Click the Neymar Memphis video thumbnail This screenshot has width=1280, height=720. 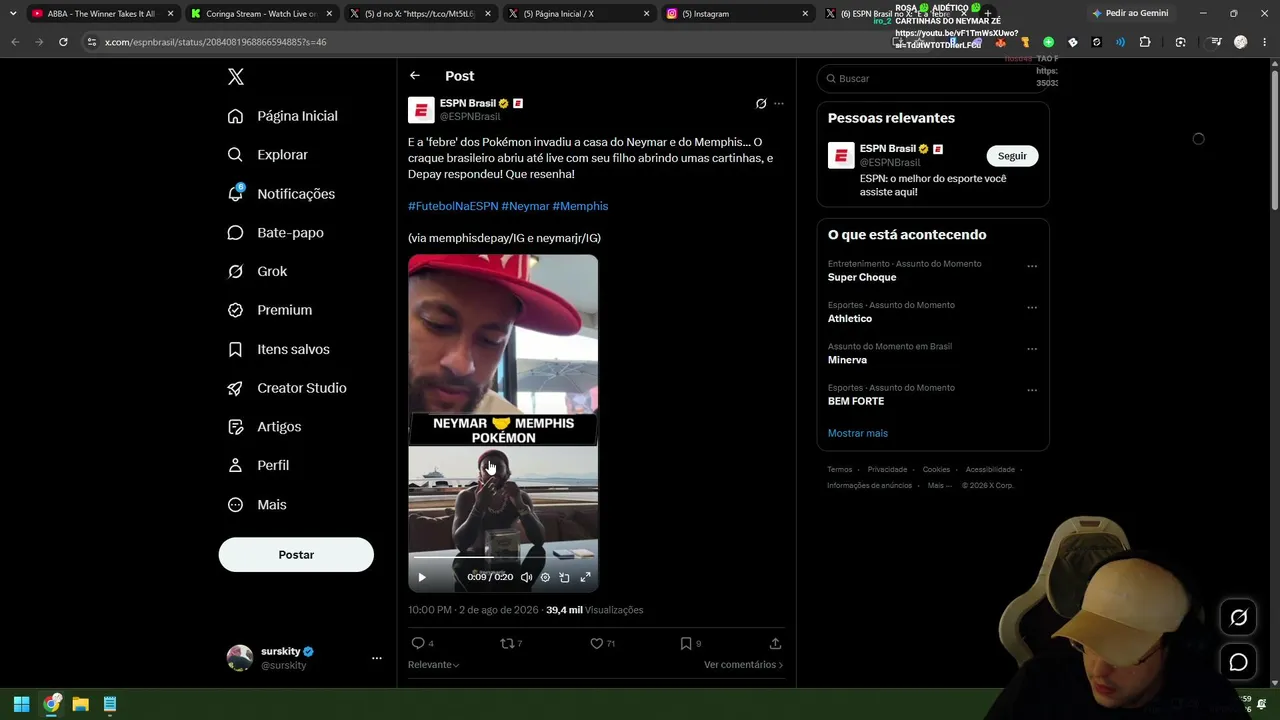[x=503, y=423]
